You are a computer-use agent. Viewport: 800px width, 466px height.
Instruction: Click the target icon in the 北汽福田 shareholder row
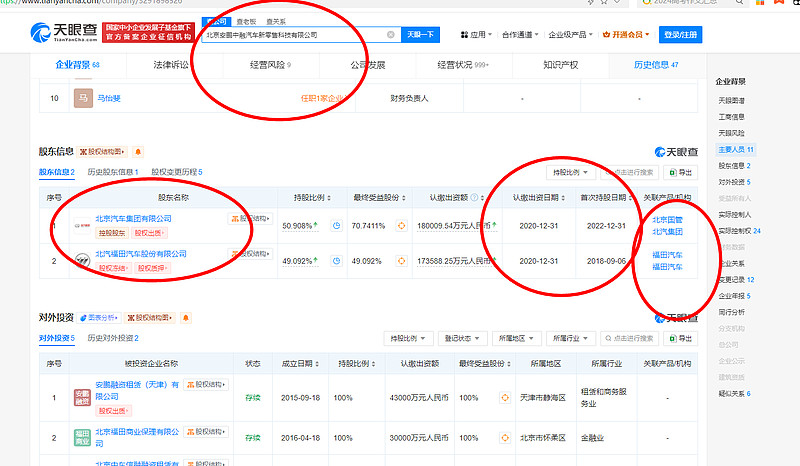pos(402,261)
